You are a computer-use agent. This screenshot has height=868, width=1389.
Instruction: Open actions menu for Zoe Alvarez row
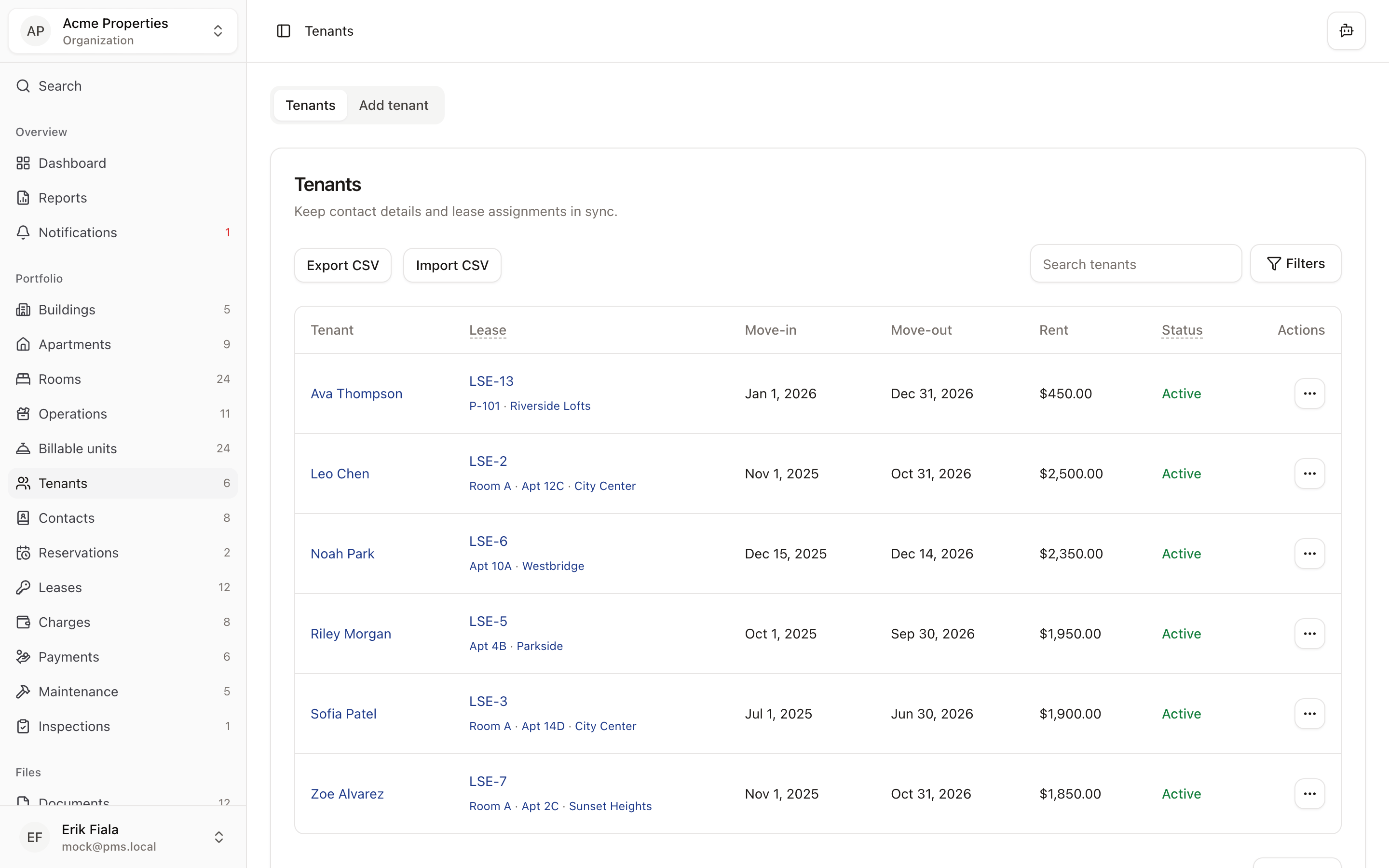click(1309, 793)
